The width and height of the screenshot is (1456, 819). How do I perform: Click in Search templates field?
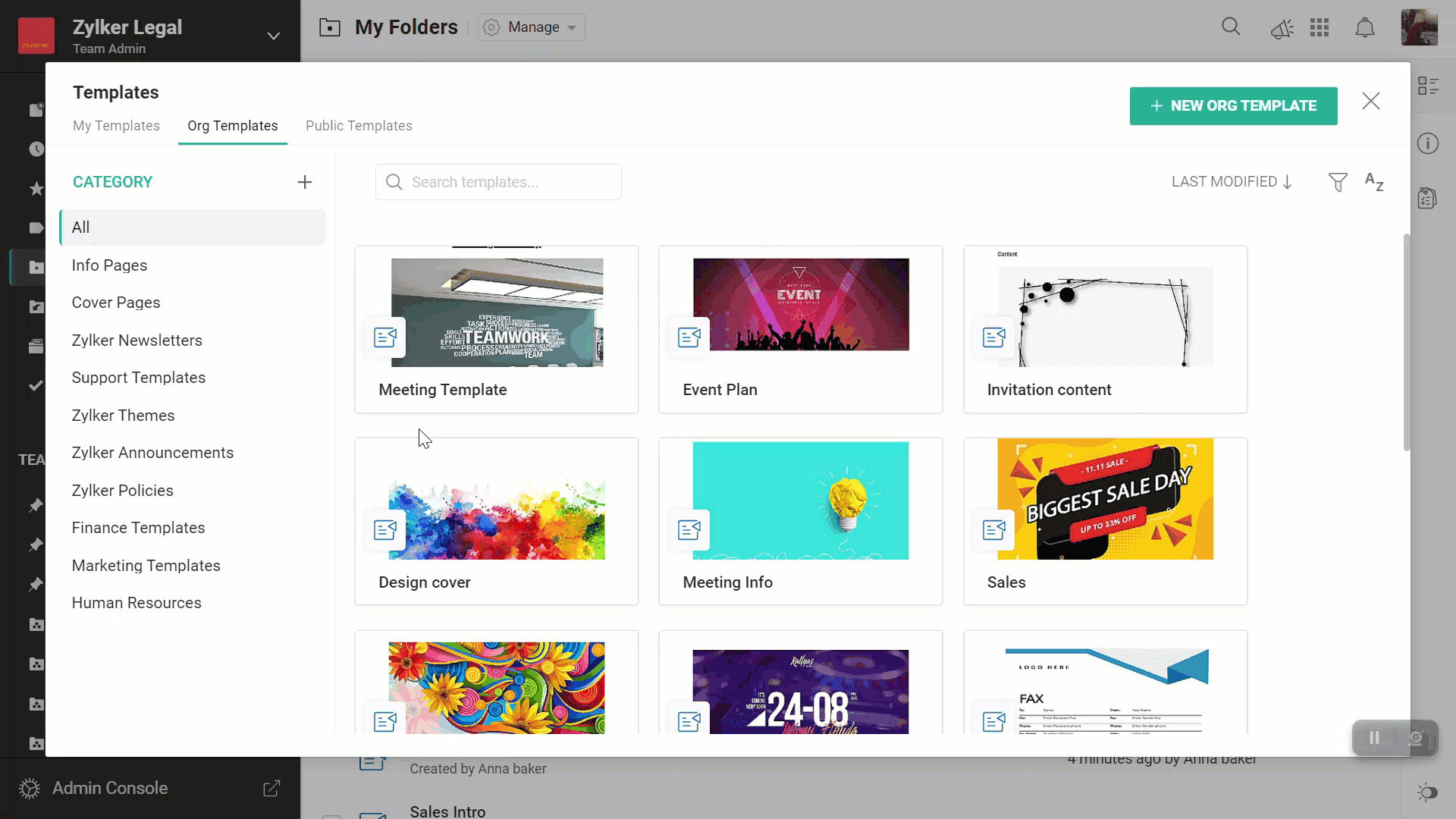coord(498,182)
